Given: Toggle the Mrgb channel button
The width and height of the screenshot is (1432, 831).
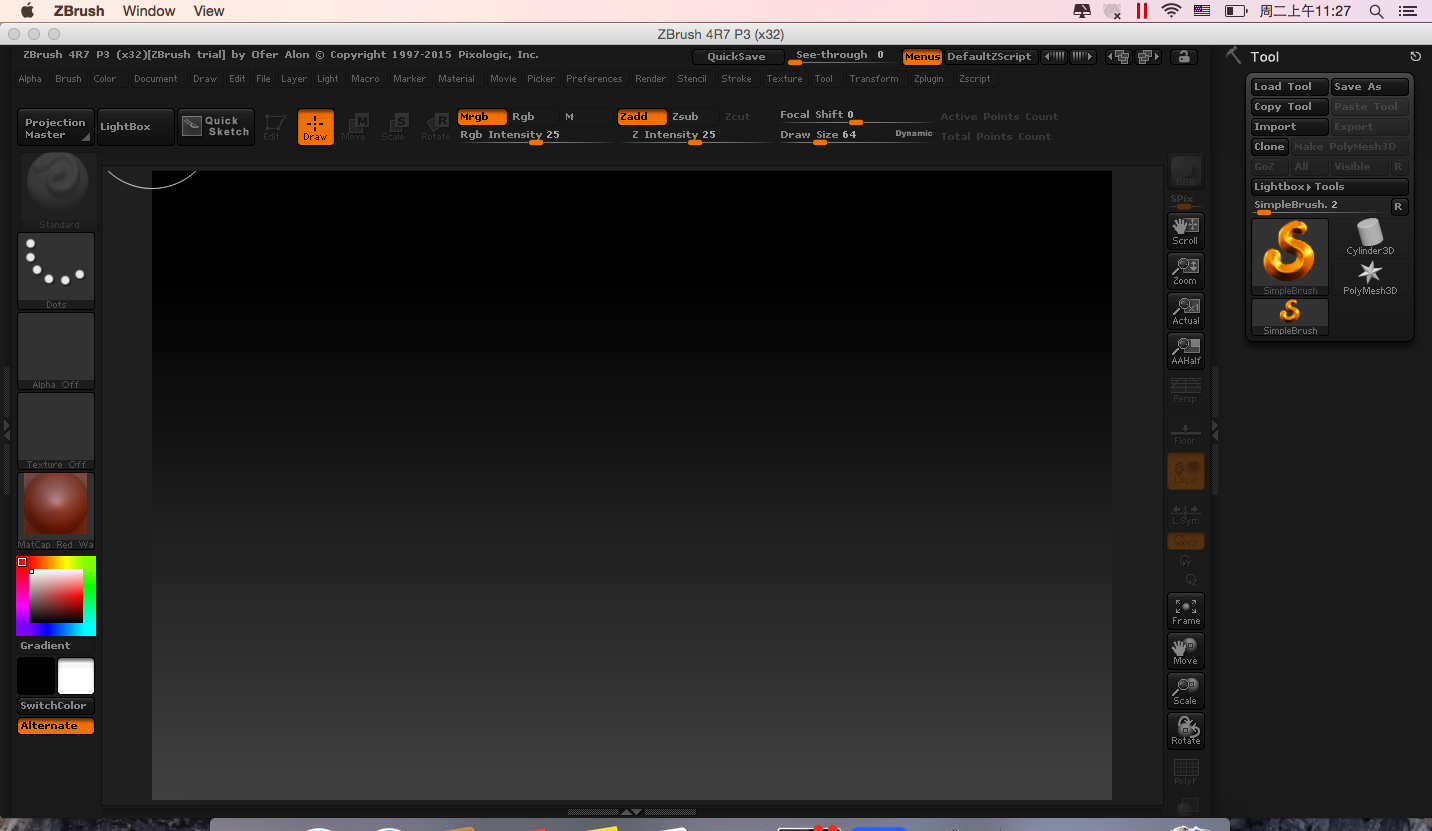Looking at the screenshot, I should coord(483,117).
